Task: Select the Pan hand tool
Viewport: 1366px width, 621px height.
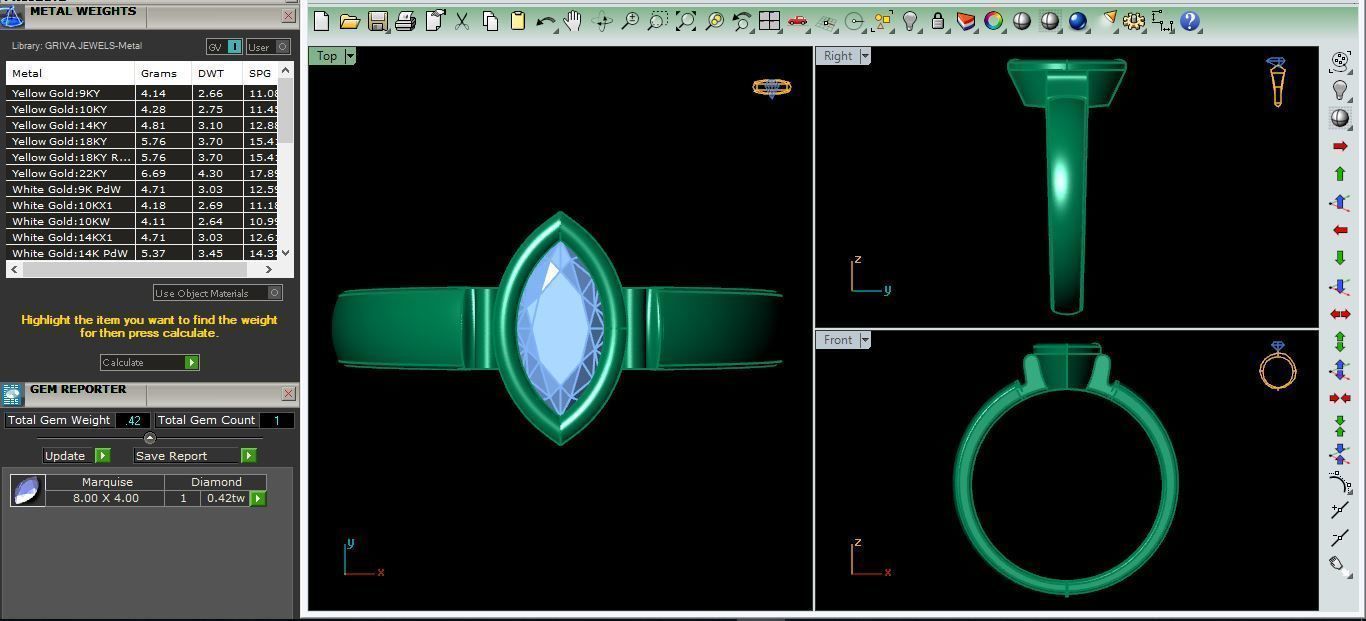Action: [x=573, y=21]
